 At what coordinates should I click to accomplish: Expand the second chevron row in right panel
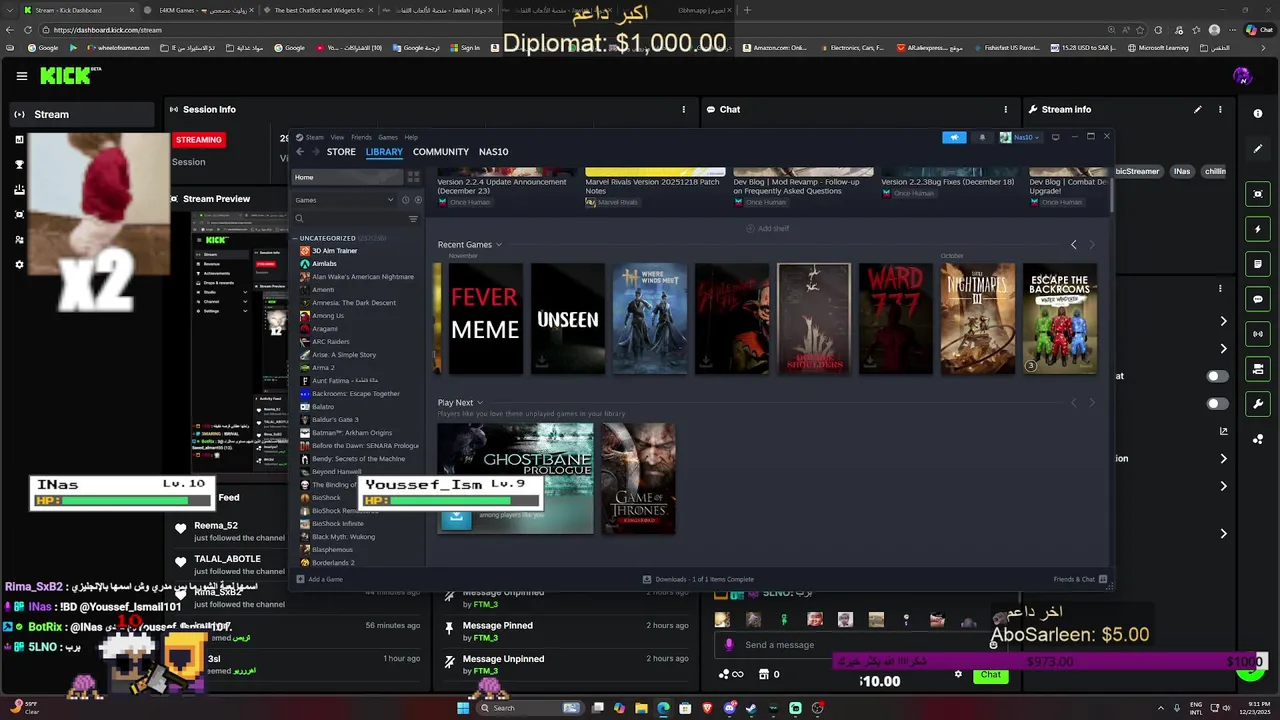[1223, 348]
